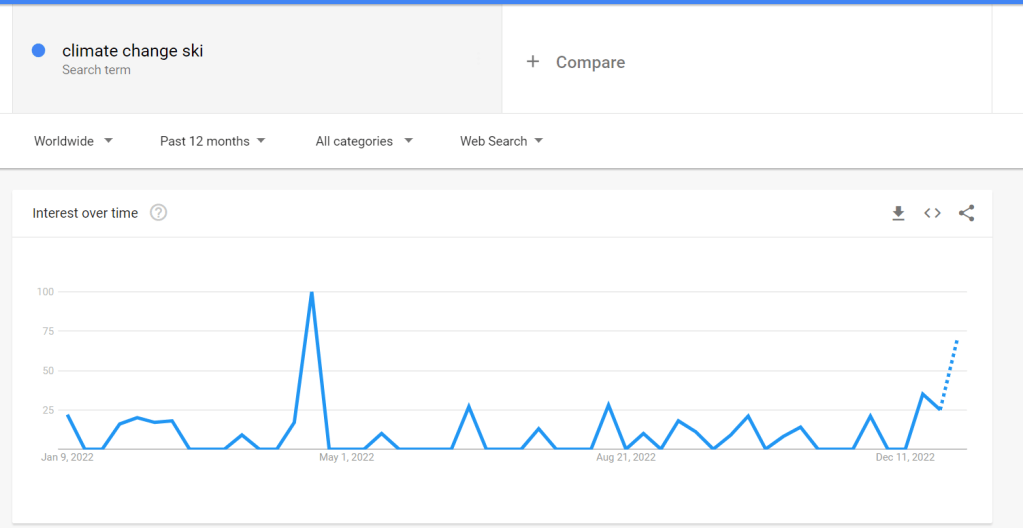This screenshot has height=528, width=1023.
Task: Open help for Interest over time
Action: [x=158, y=213]
